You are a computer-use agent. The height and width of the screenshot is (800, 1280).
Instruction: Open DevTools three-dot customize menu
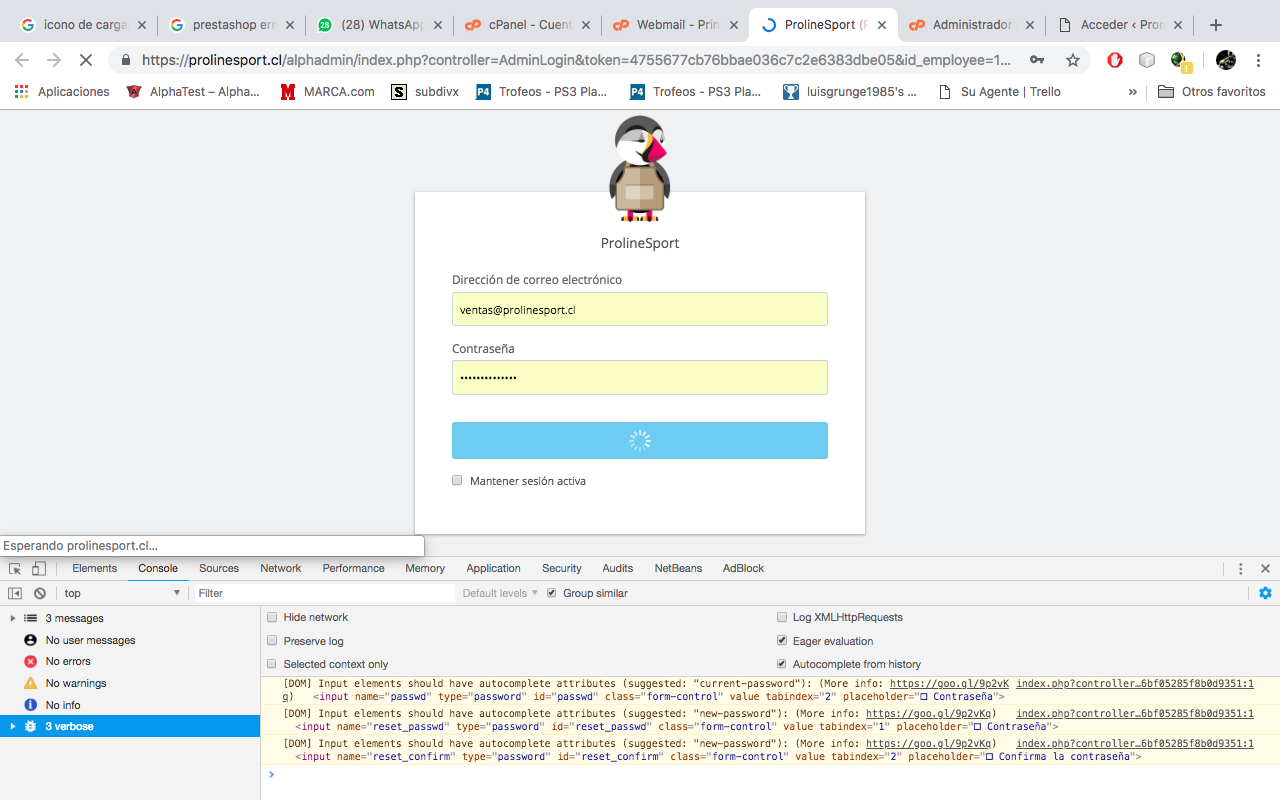(1241, 569)
